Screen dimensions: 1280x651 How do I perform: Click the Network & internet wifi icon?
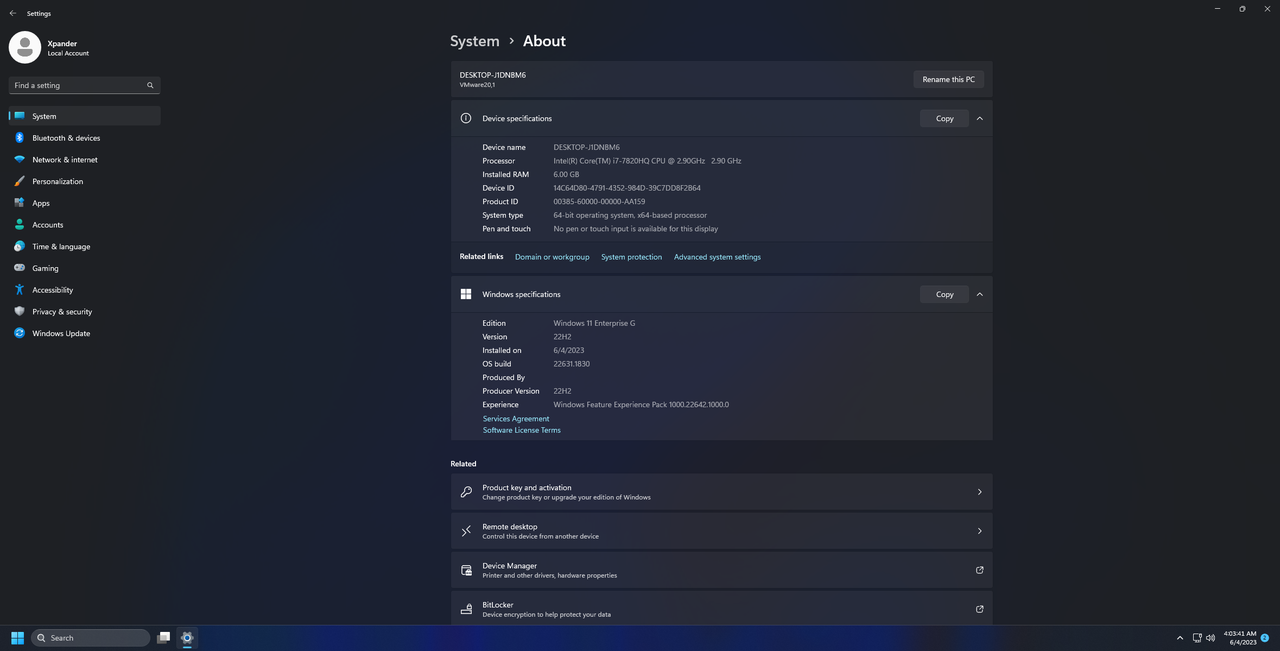coord(19,159)
